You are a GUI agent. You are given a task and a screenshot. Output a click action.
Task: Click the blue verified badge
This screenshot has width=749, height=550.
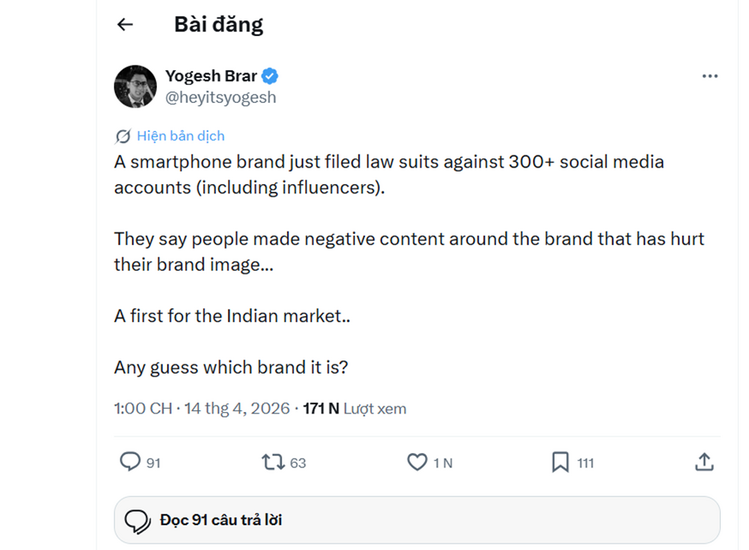[x=270, y=76]
